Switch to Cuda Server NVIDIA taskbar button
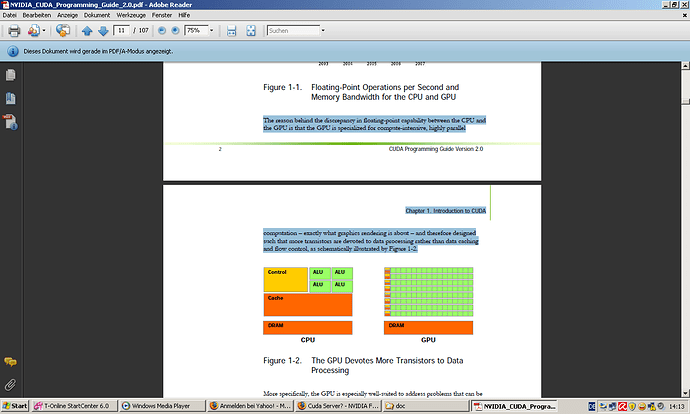Viewport: 690px width, 414px height. [338, 406]
